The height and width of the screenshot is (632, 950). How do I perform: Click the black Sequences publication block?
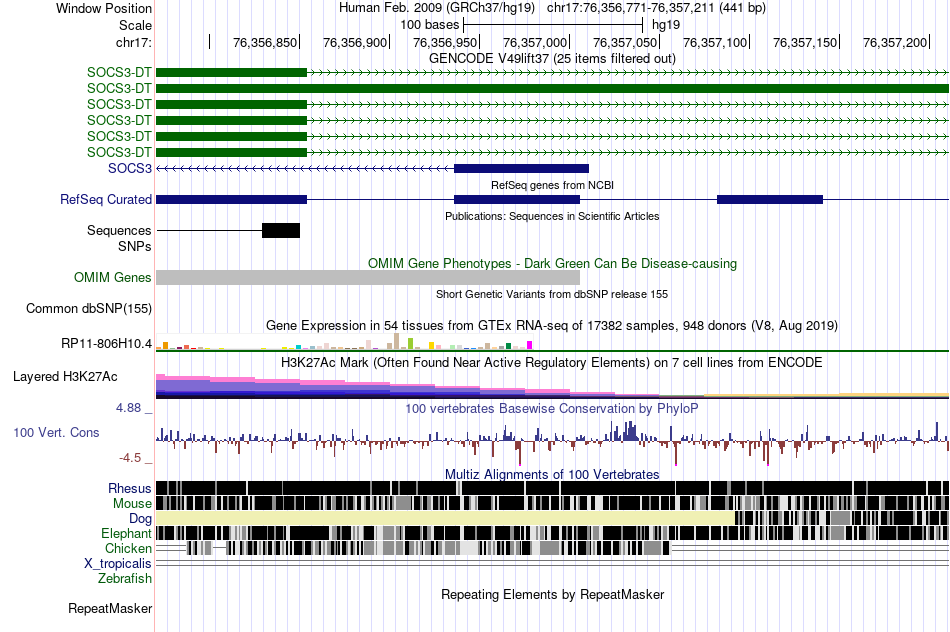281,230
